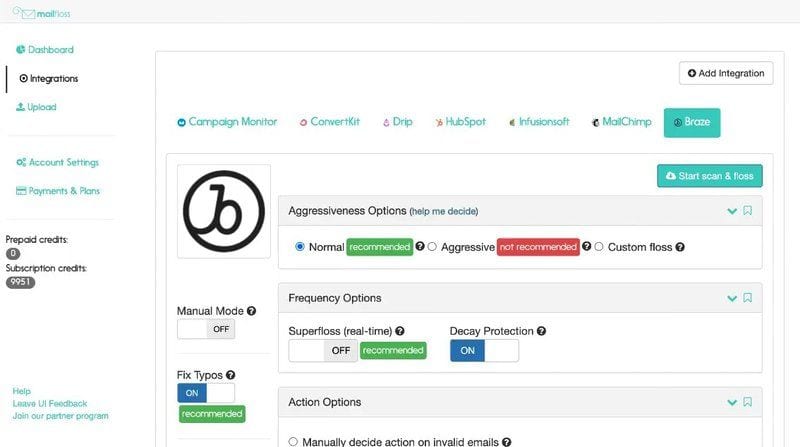The width and height of the screenshot is (800, 447).
Task: Click the help icon beside Aggressive not recommended
Action: [x=587, y=246]
